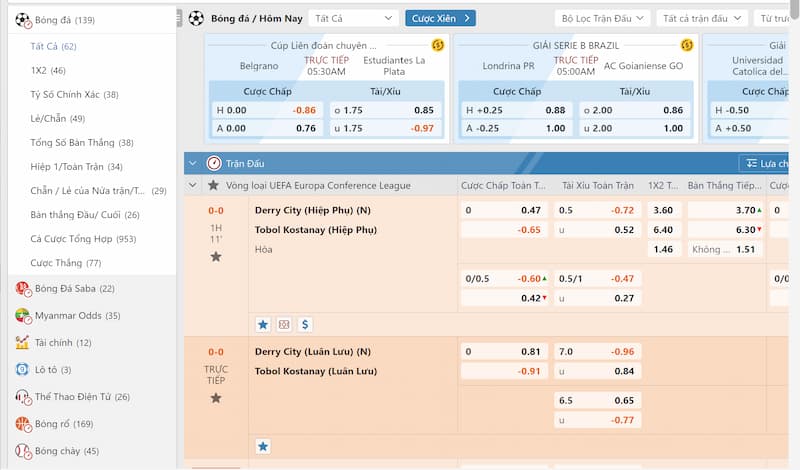Screen dimensions: 800x470
Task: Toggle favorite star for Luân Lưu match
Action: 216,398
